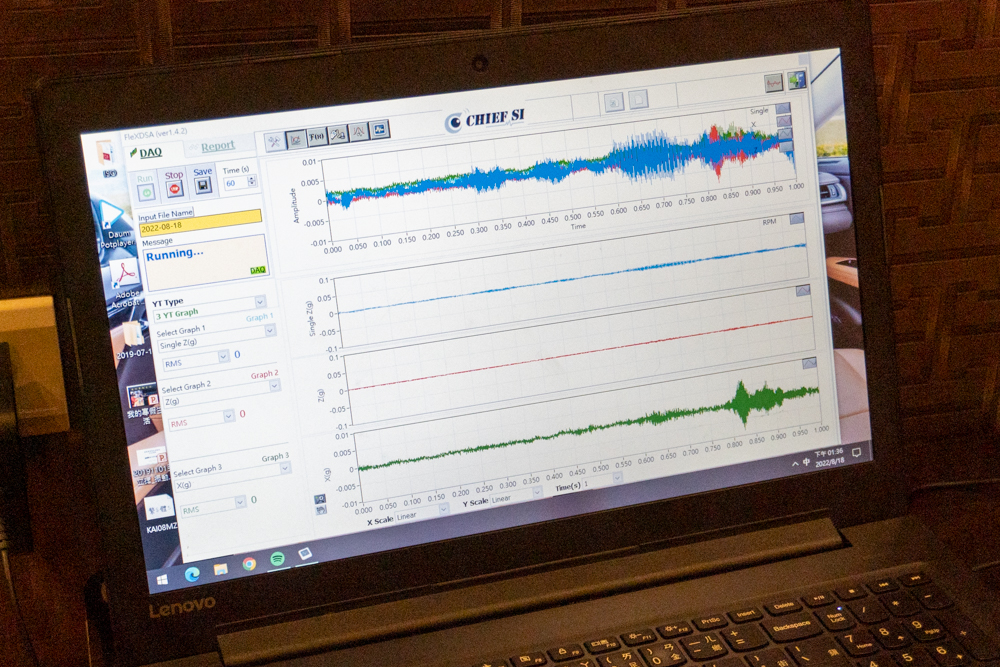Open the Graph 2 RMS dropdown
Viewport: 1000px width, 667px height.
(228, 416)
